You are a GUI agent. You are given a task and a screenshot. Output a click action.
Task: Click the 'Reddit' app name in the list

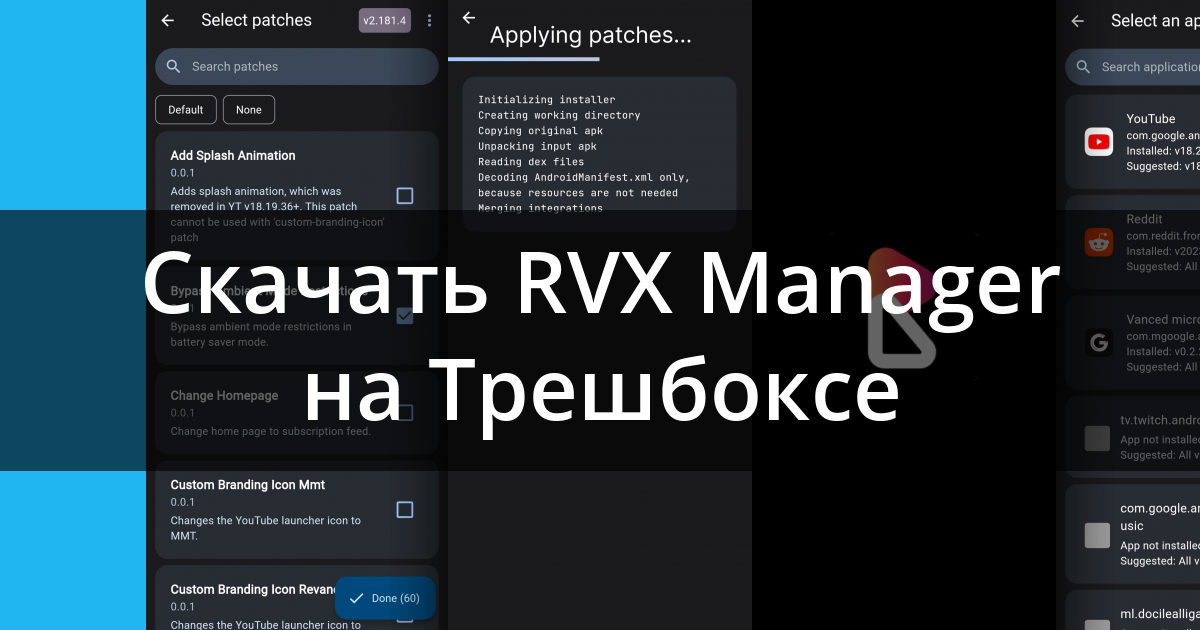[1144, 219]
